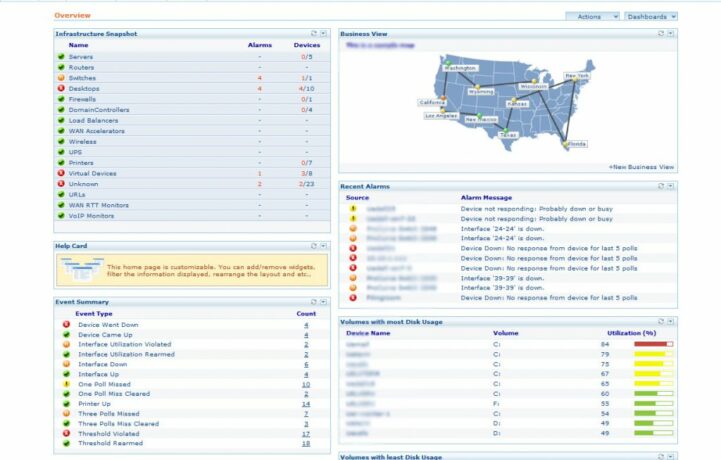Screen dimensions: 721x460
Task: Select the Texas node on the map
Action: 506,131
